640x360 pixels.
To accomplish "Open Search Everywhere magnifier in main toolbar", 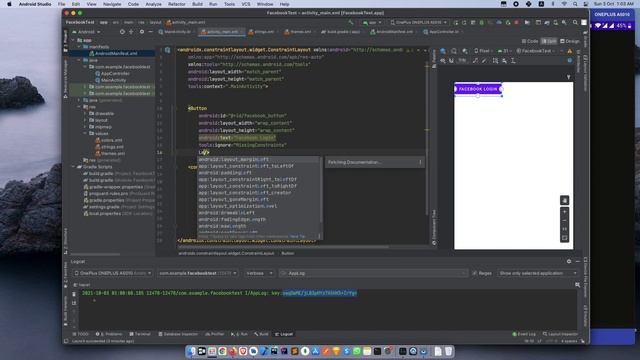I will (575, 22).
